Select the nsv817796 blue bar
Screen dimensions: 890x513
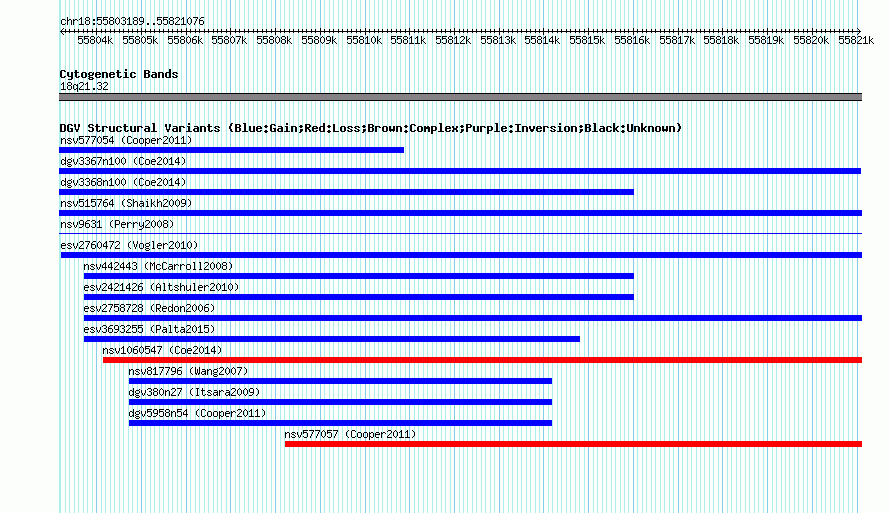pos(341,381)
